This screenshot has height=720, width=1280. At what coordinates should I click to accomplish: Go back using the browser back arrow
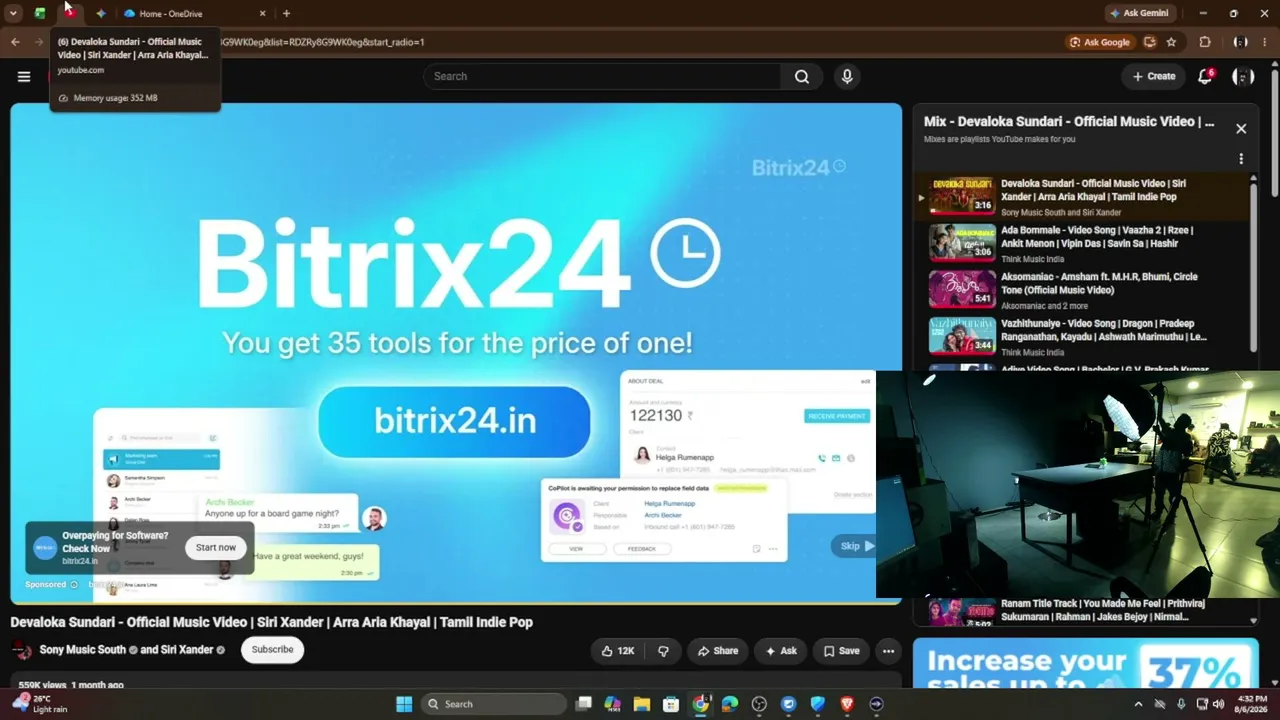15,42
